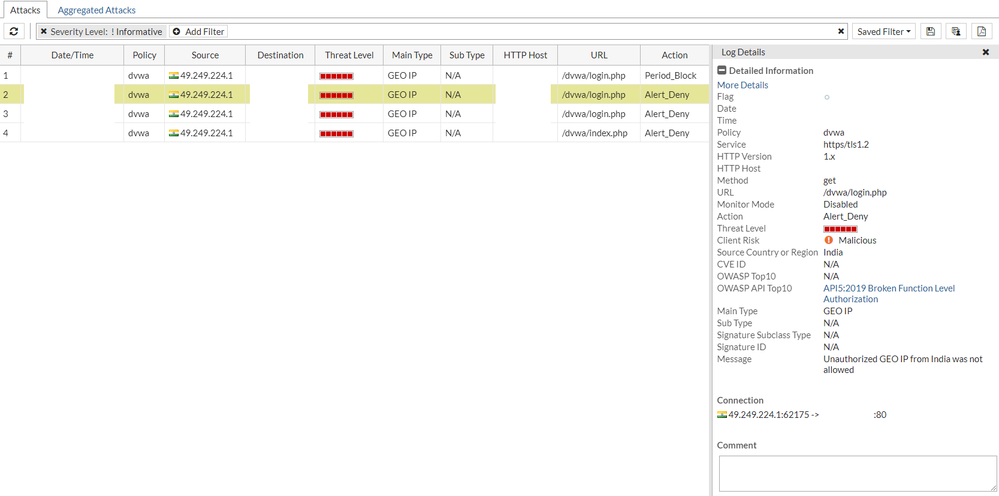This screenshot has height=496, width=999.
Task: Click the Flag circle indicator in Log Details
Action: click(827, 97)
